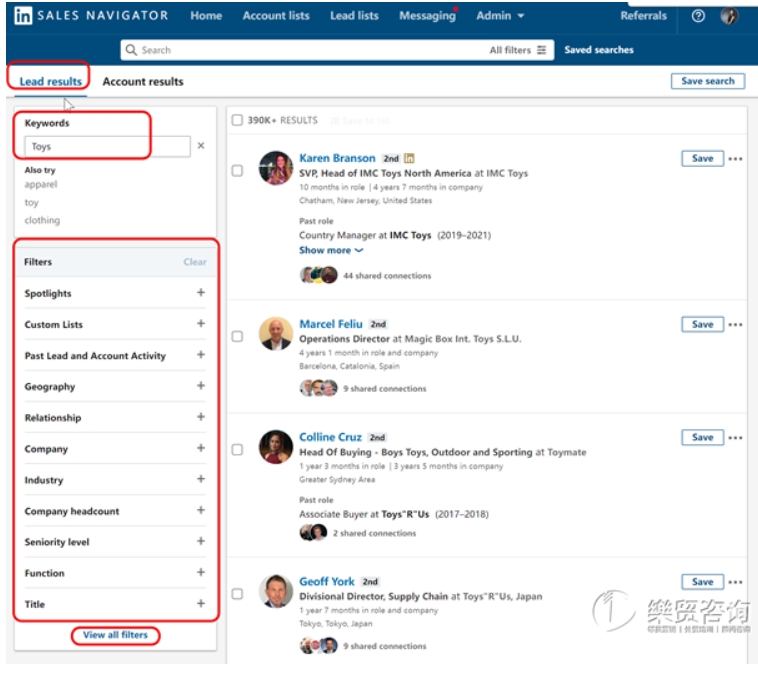Clear all filters
Screen dimensions: 758x674
[x=195, y=262]
